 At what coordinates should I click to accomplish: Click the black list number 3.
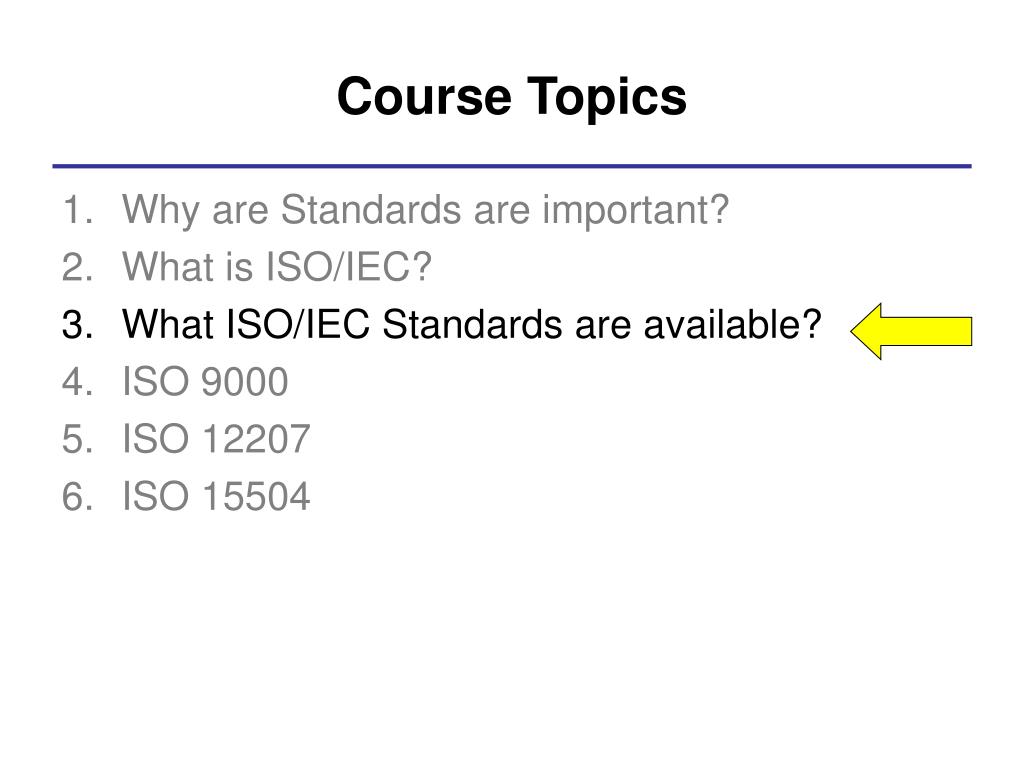(77, 325)
